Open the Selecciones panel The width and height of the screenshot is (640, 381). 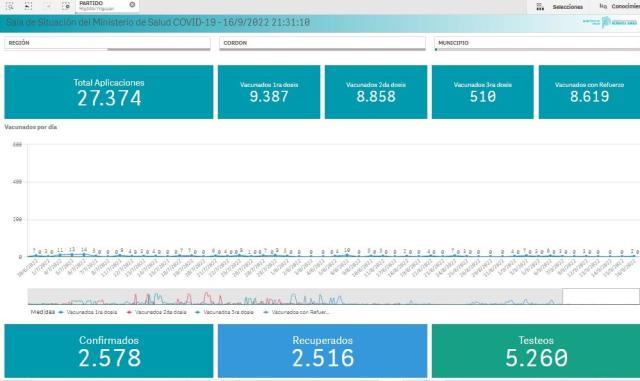pos(567,7)
